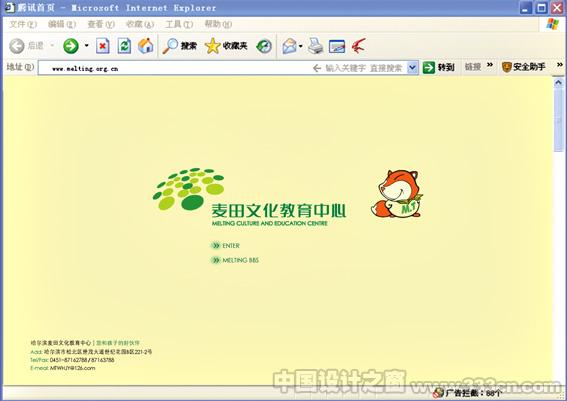Open the Mail envelope icon
The width and height of the screenshot is (567, 401).
pyautogui.click(x=290, y=46)
